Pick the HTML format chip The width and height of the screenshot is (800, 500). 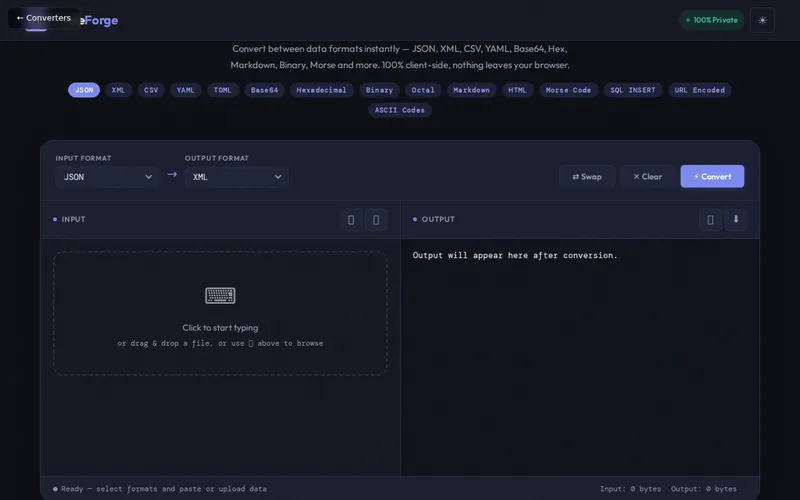(x=517, y=90)
